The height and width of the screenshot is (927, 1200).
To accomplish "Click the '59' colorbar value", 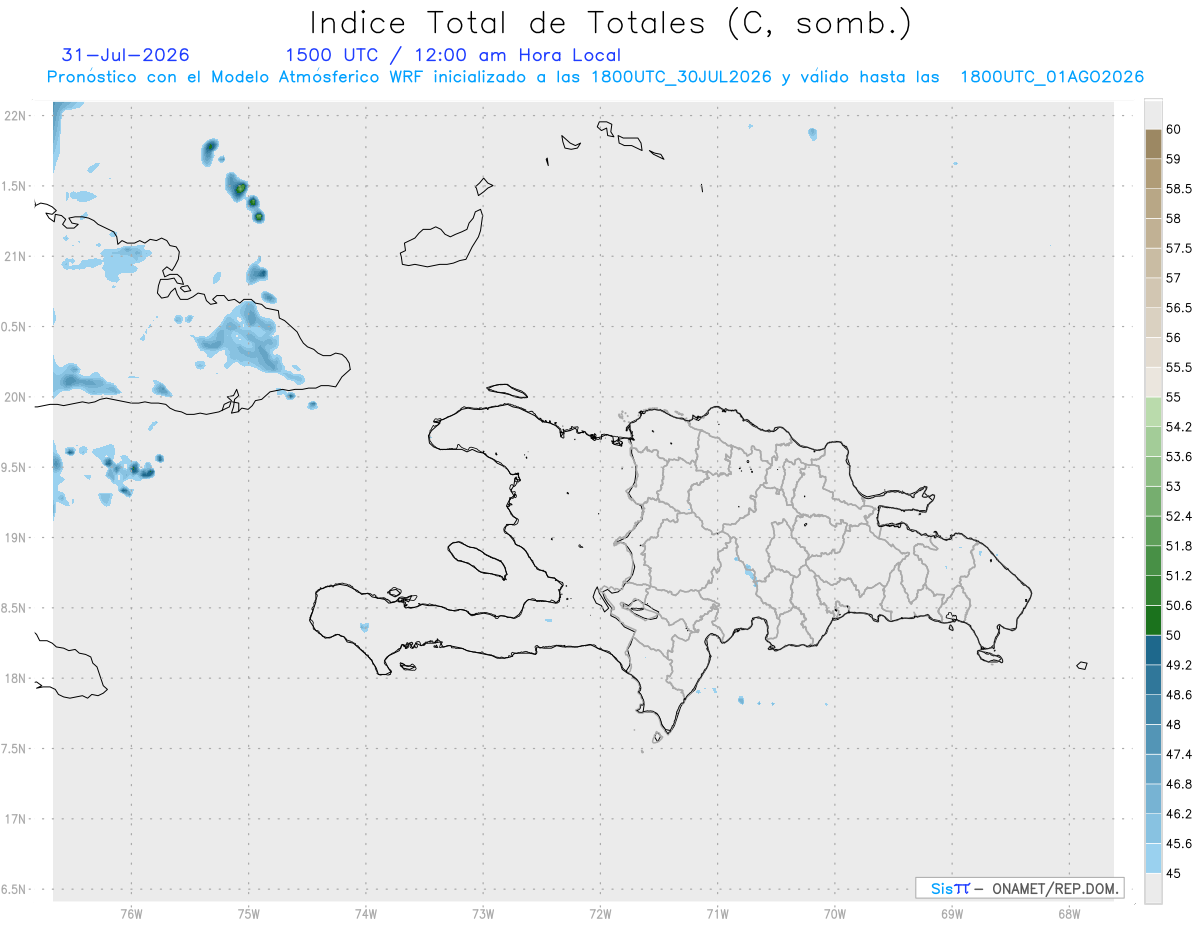I will [x=1174, y=159].
